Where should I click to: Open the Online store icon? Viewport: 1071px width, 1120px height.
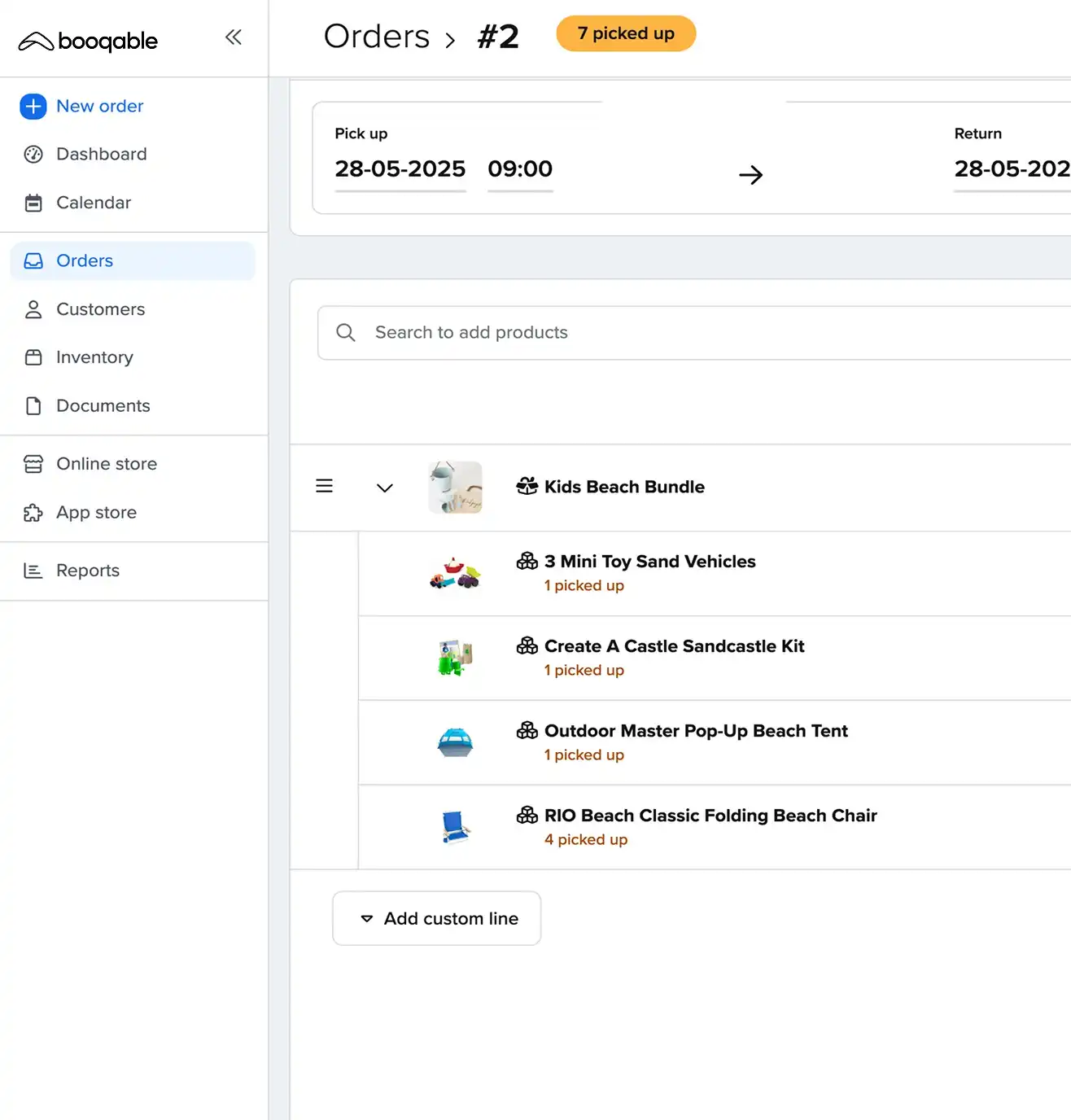tap(33, 464)
